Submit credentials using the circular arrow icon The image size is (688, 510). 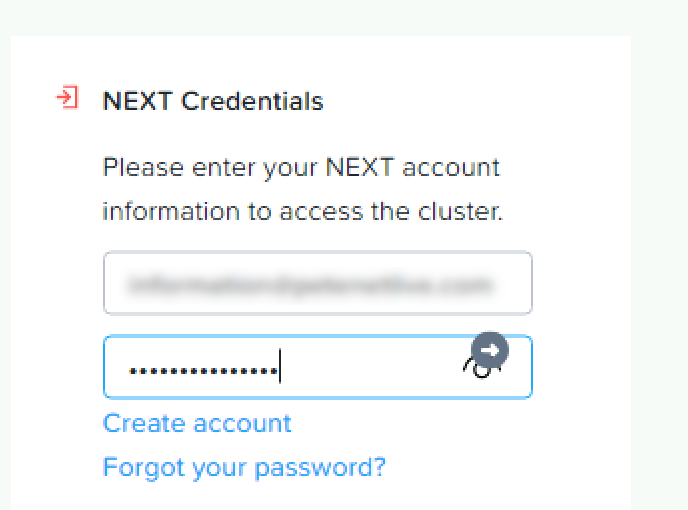(490, 350)
